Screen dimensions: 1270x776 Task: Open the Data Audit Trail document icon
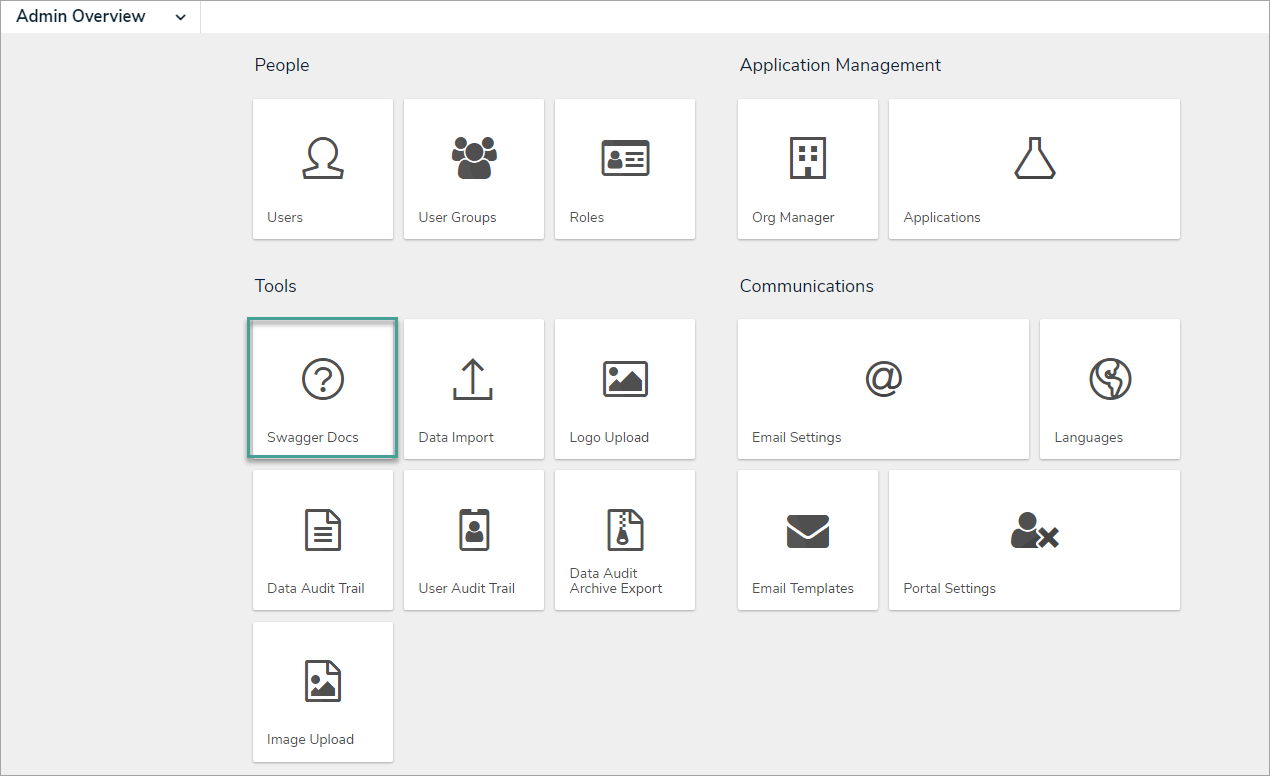coord(322,530)
